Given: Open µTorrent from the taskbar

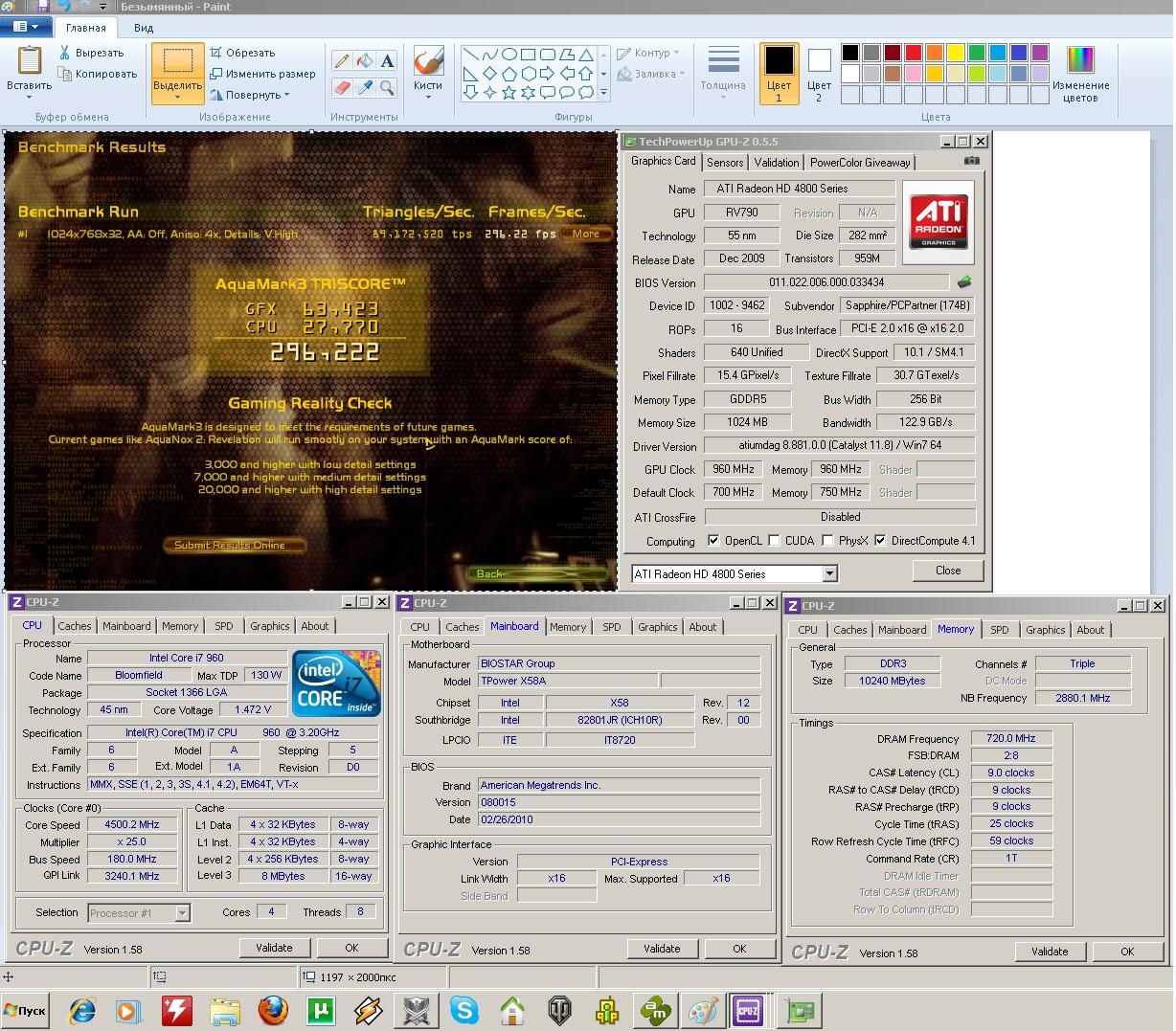Looking at the screenshot, I should pos(321,1010).
